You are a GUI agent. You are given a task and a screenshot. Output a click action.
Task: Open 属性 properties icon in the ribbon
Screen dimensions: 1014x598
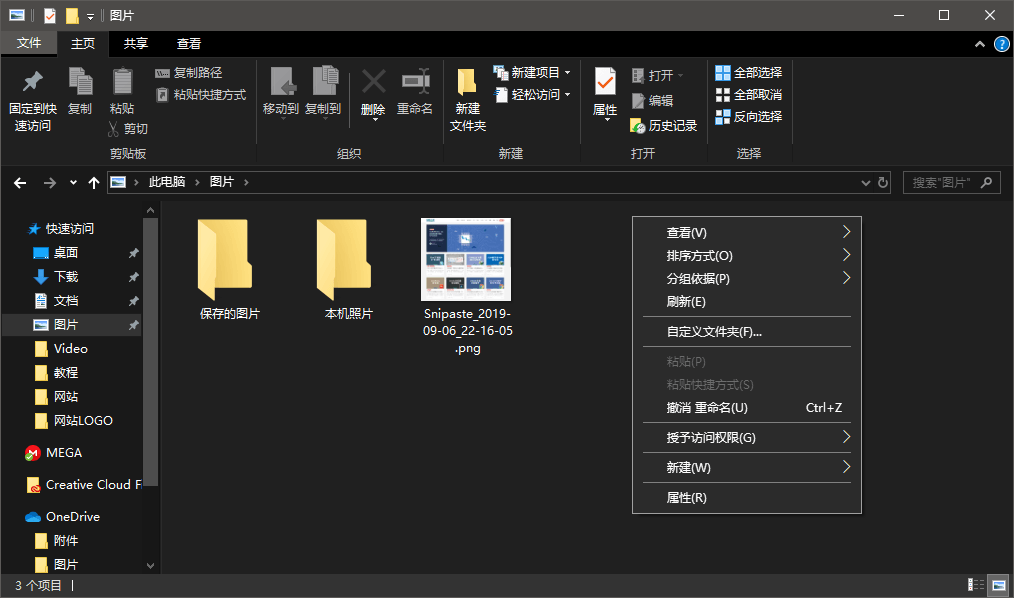tap(605, 83)
